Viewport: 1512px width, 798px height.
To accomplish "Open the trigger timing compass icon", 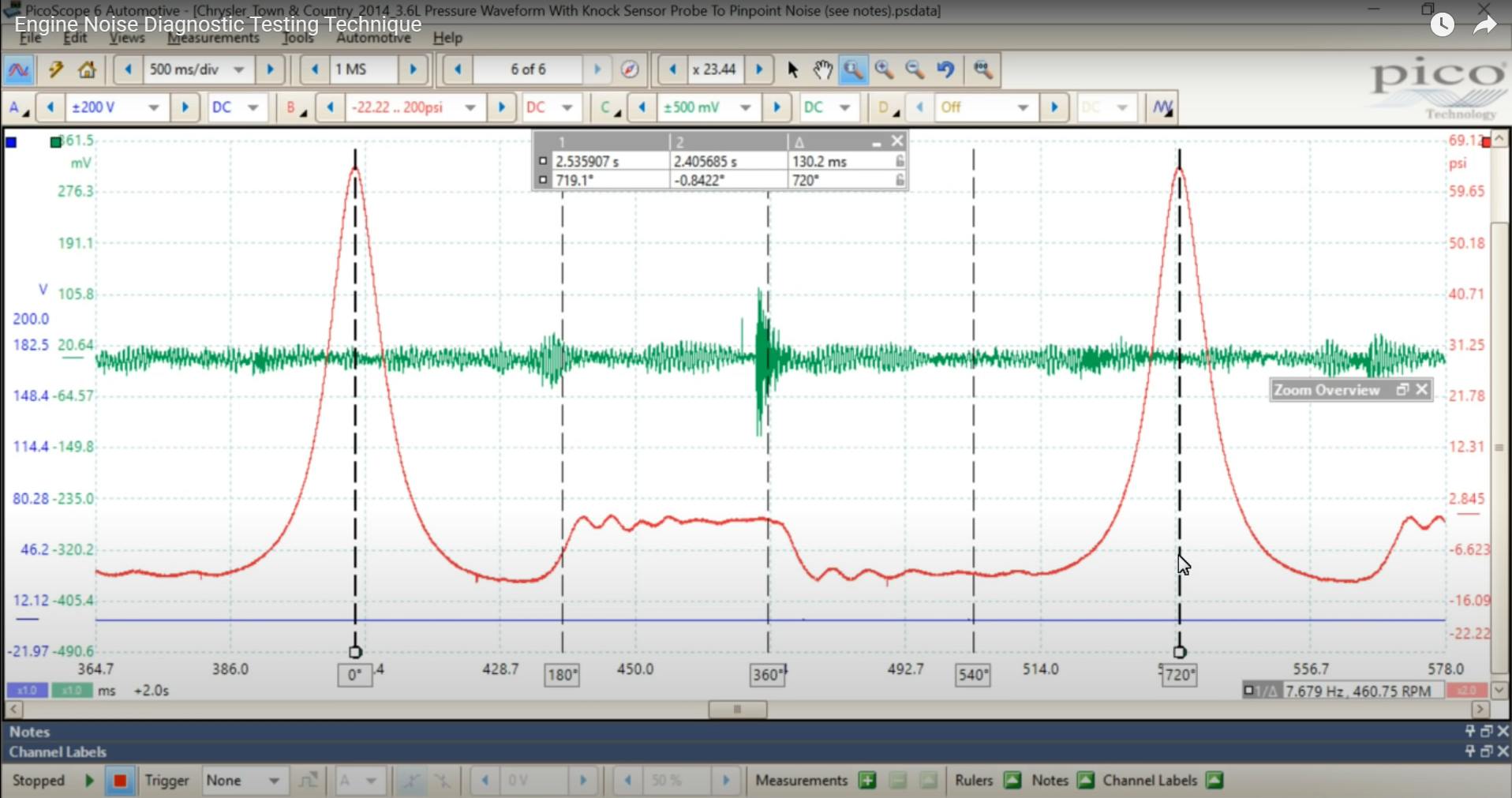I will [x=629, y=69].
